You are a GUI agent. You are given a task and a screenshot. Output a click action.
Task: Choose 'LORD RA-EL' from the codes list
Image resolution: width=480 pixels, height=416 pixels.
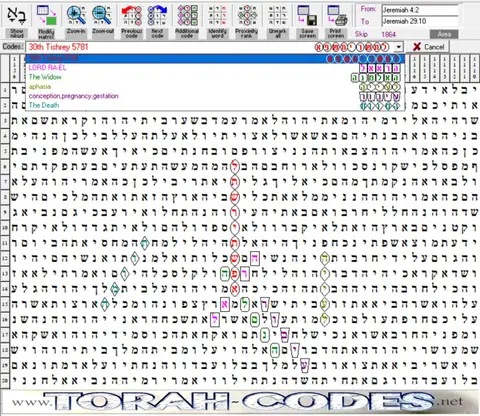coord(215,68)
